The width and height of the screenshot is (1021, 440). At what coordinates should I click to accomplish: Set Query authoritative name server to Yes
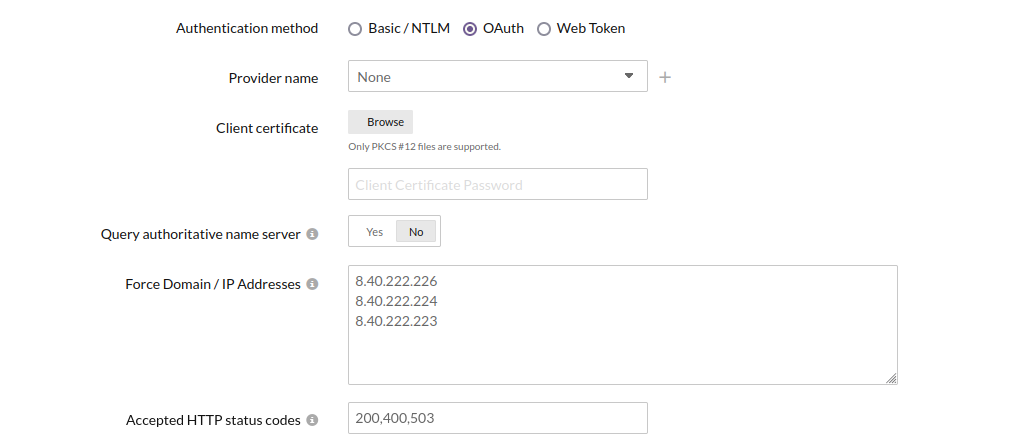(x=374, y=231)
